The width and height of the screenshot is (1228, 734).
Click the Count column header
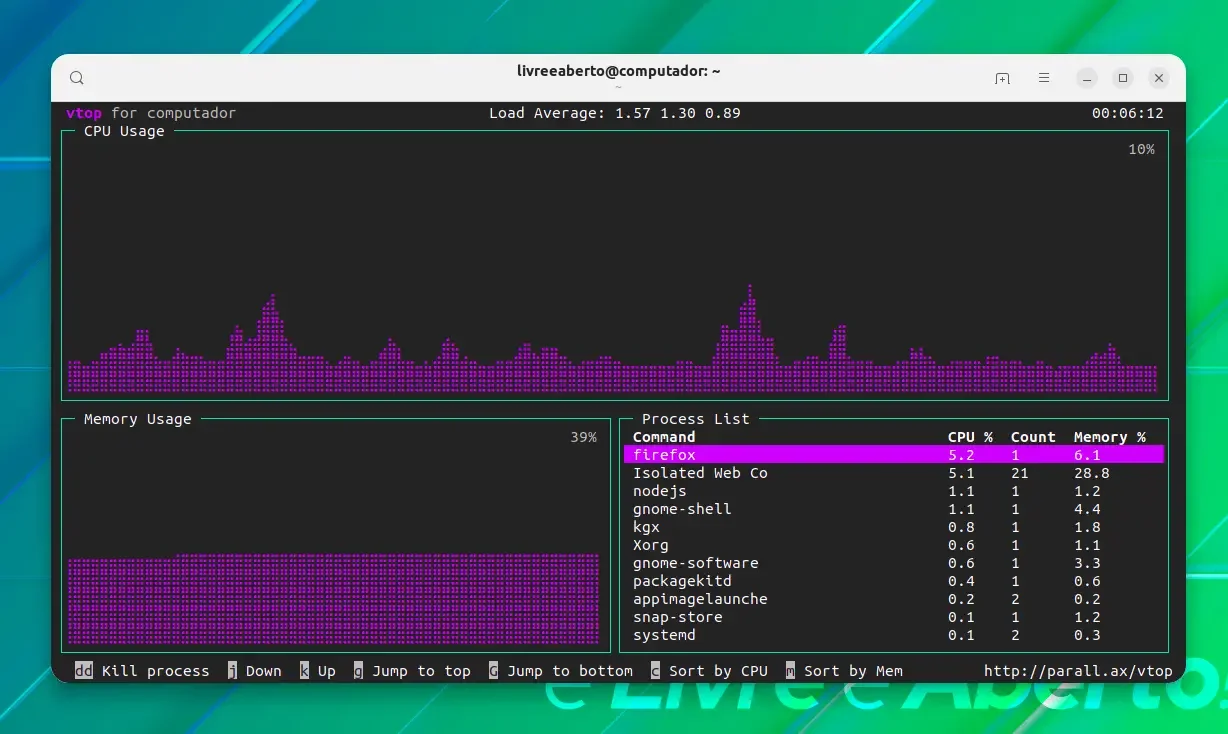(1033, 437)
